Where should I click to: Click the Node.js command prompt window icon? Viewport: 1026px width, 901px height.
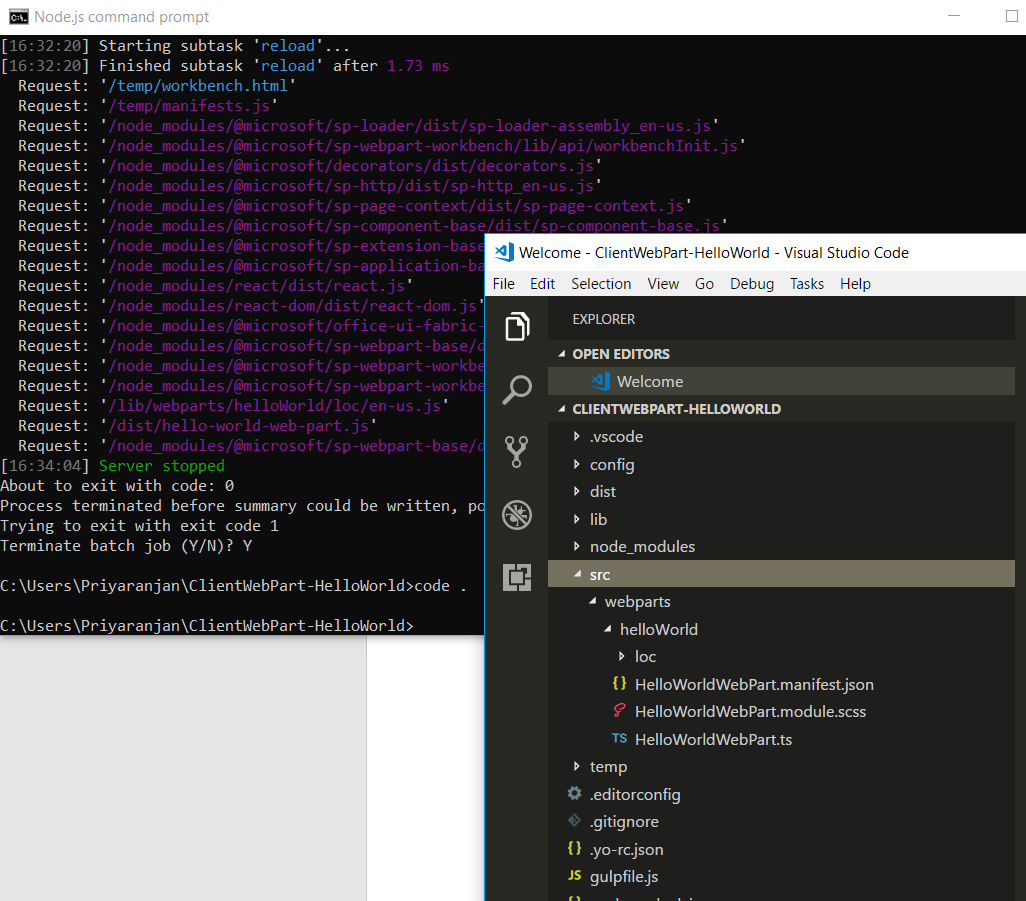point(18,17)
